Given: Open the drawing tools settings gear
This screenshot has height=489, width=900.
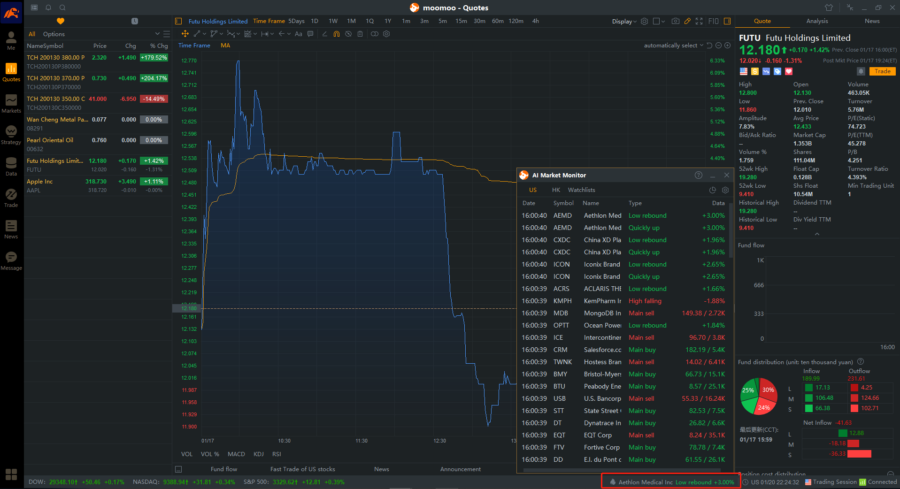Looking at the screenshot, I should click(386, 34).
